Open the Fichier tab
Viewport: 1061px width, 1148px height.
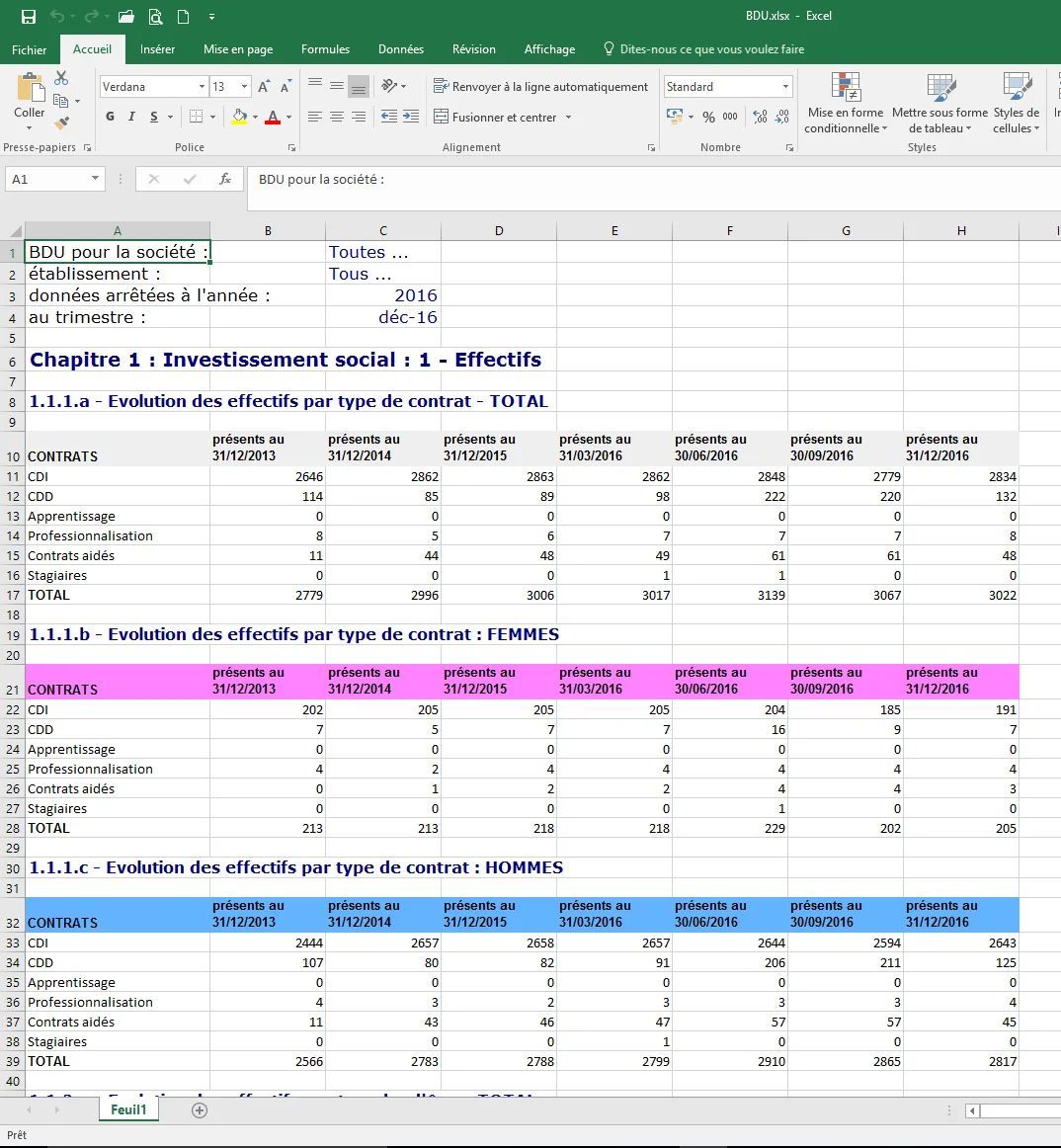click(x=30, y=49)
